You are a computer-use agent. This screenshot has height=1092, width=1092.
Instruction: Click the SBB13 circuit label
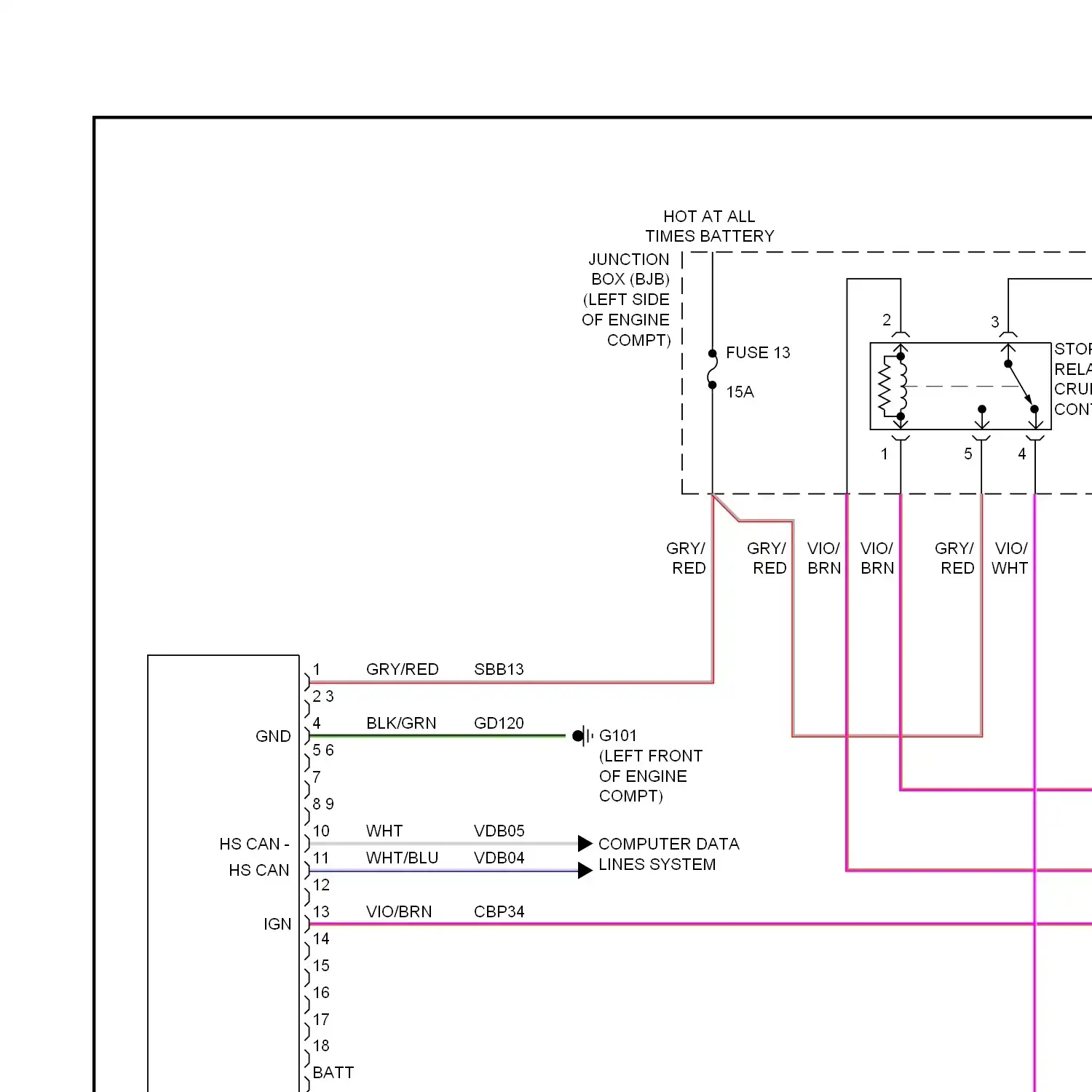[x=499, y=669]
